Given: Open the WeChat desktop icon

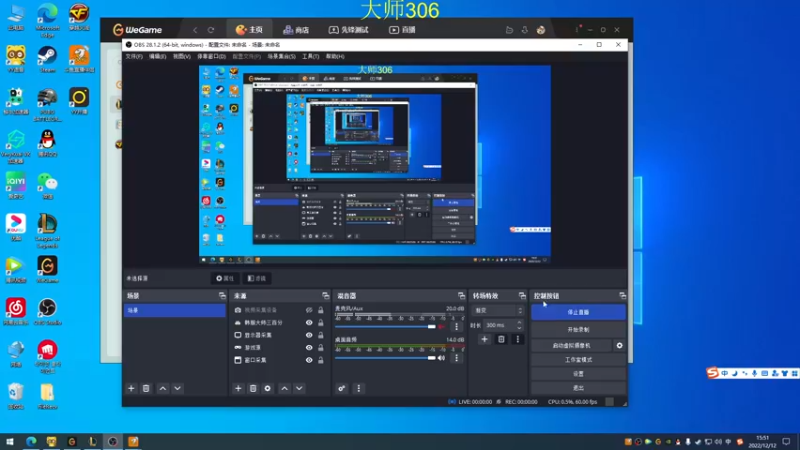Looking at the screenshot, I should click(47, 186).
